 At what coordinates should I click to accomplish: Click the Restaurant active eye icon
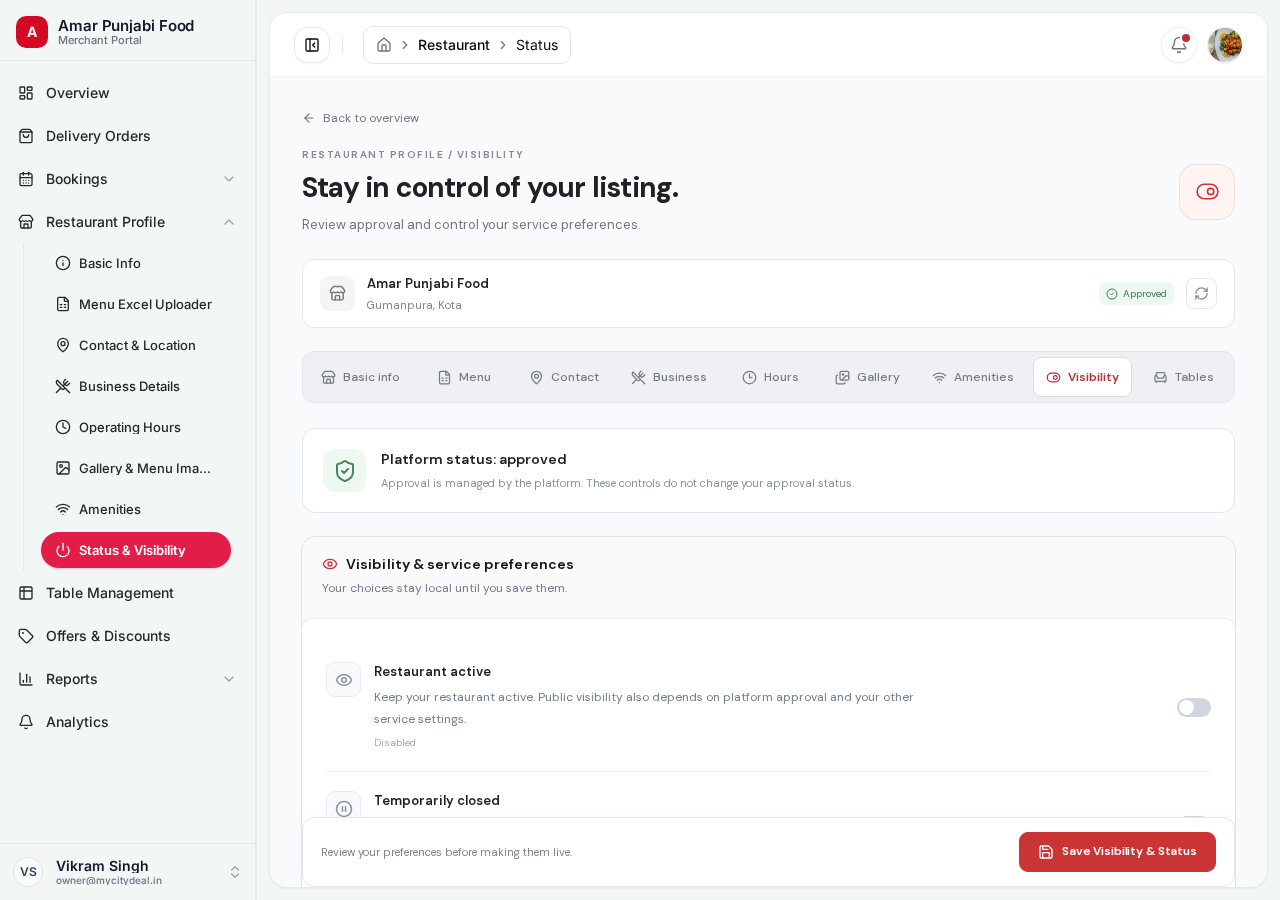coord(344,680)
